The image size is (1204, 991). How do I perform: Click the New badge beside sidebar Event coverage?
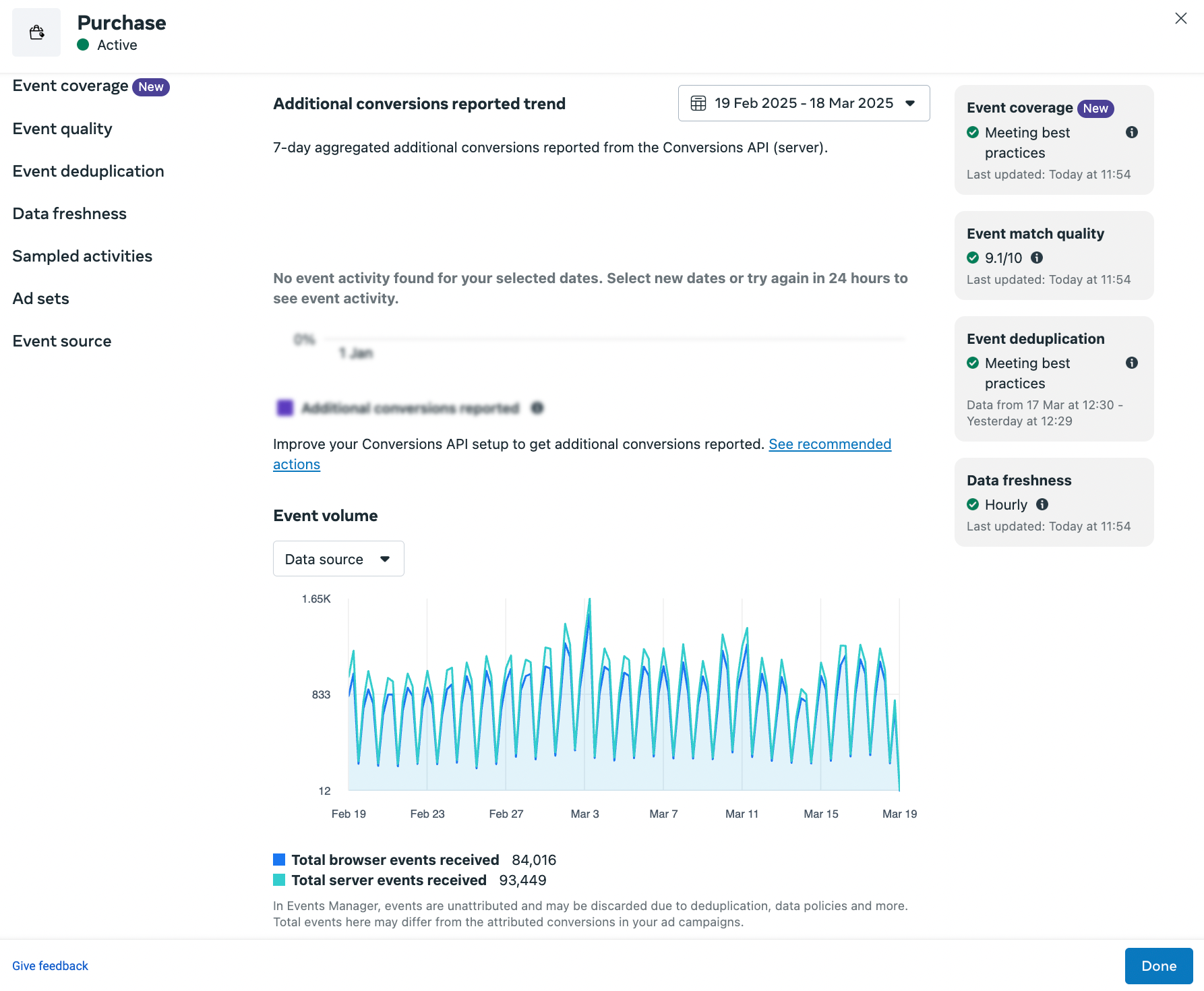click(151, 87)
